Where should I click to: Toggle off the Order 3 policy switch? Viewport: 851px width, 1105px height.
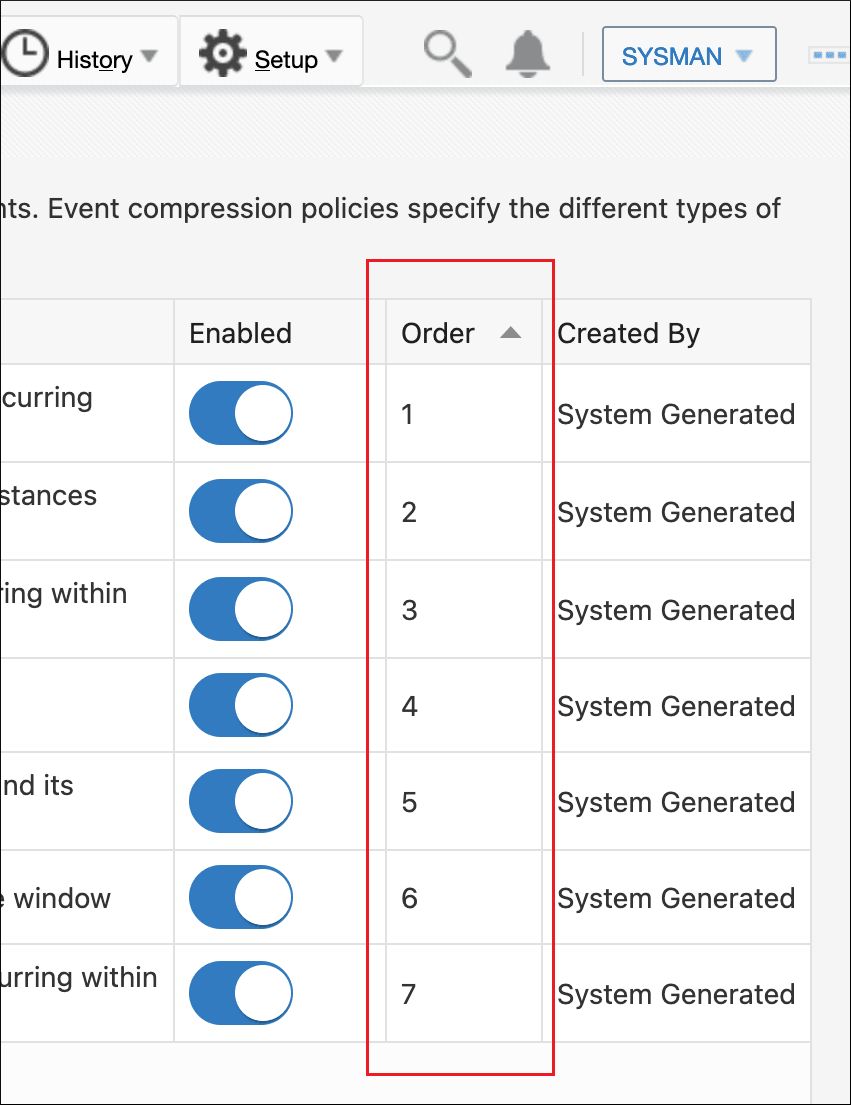(x=241, y=609)
